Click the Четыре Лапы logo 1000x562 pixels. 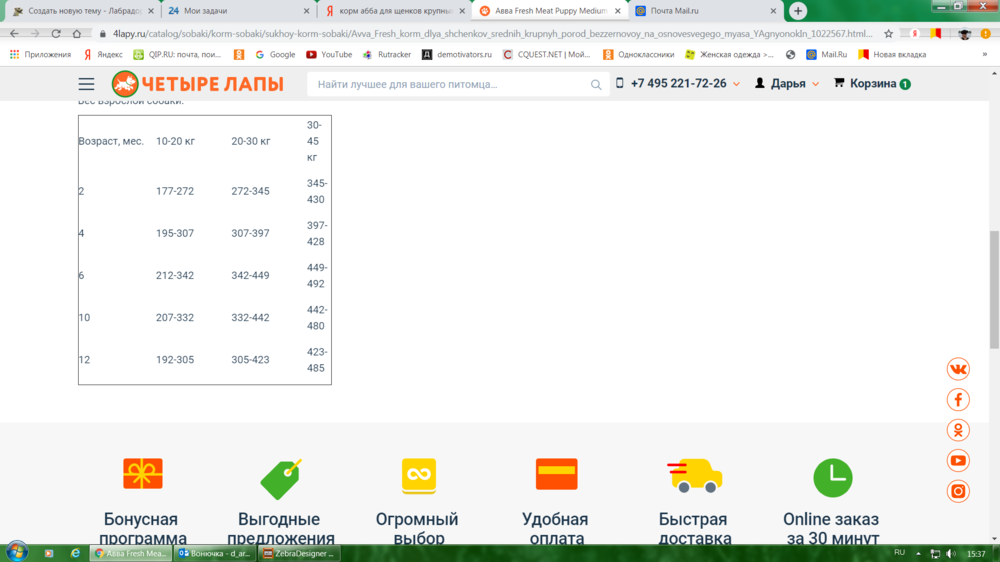197,84
